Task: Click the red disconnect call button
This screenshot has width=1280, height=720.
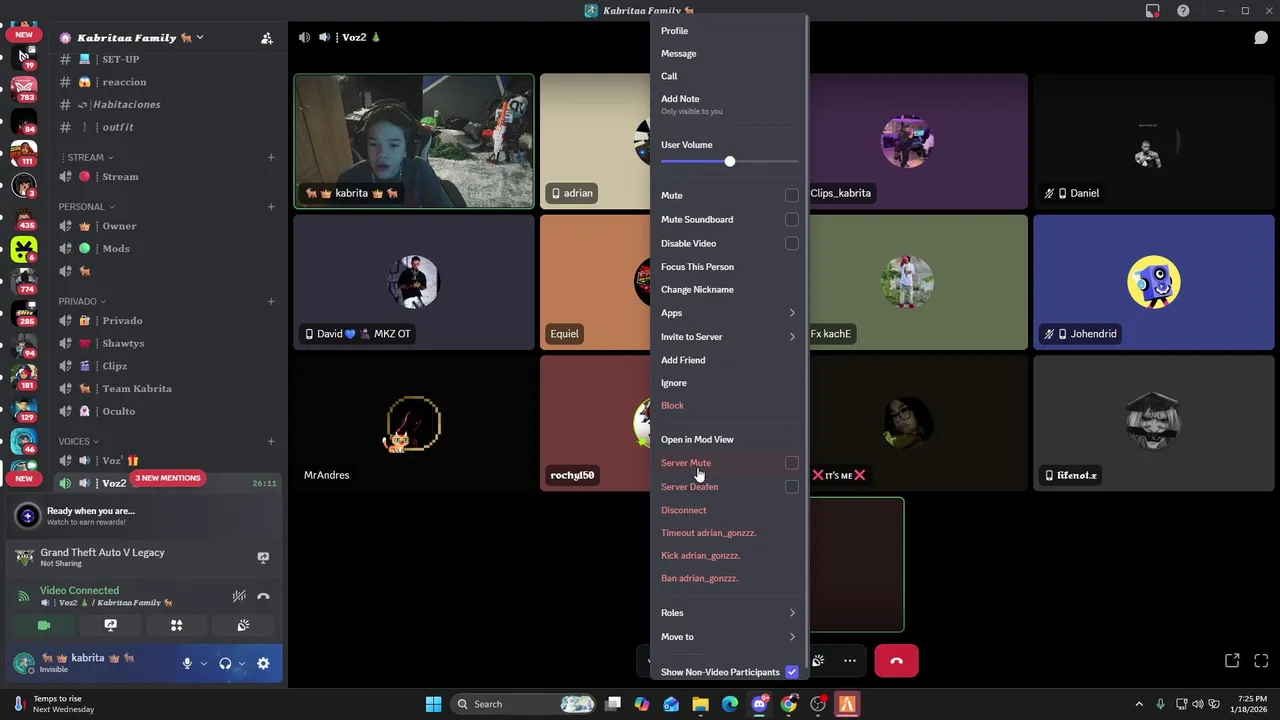Action: click(896, 661)
